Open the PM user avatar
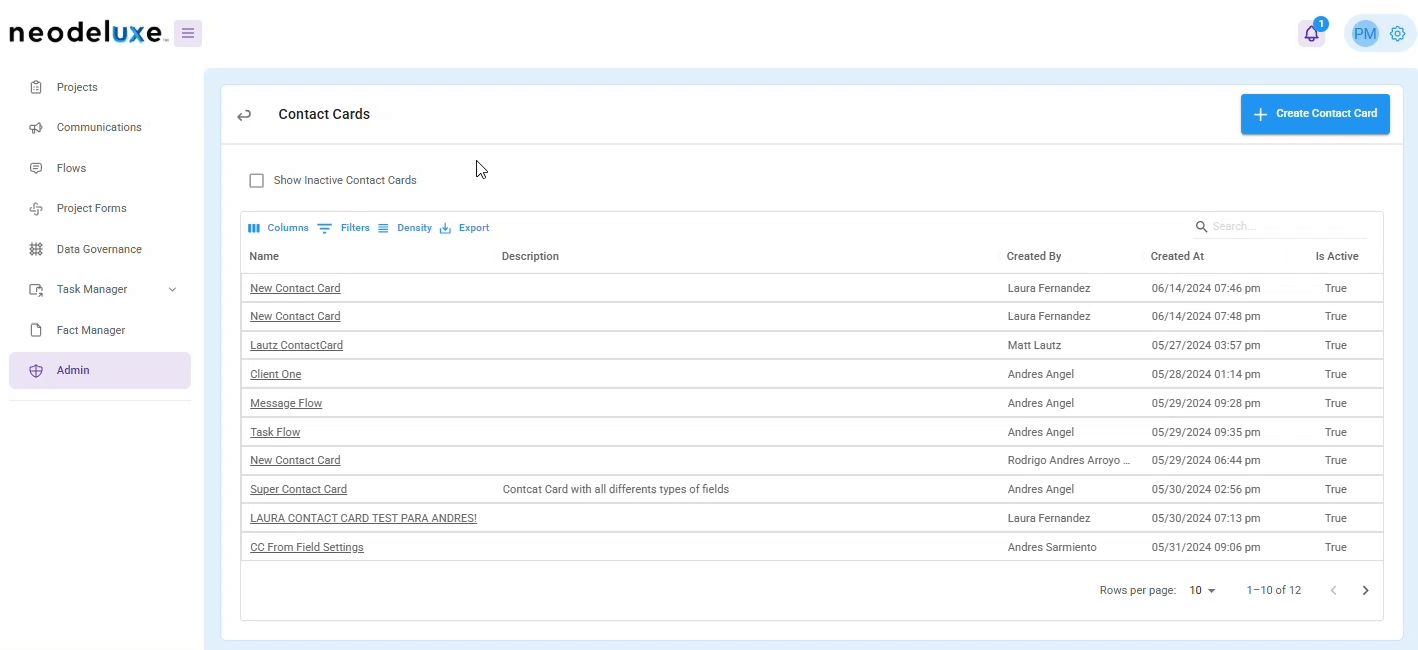Screen dimensions: 1418x650 click(1365, 34)
